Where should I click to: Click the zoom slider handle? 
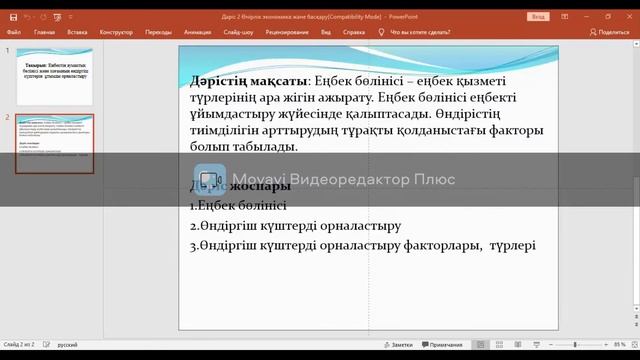[575, 345]
